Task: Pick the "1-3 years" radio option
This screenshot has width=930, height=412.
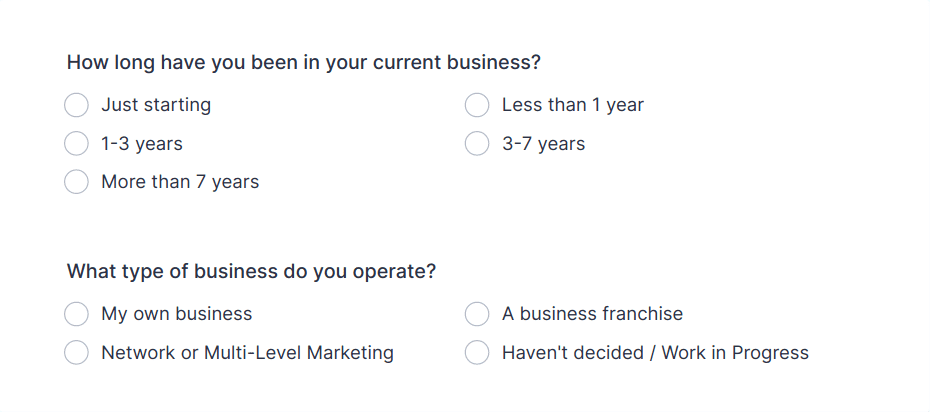Action: click(77, 144)
